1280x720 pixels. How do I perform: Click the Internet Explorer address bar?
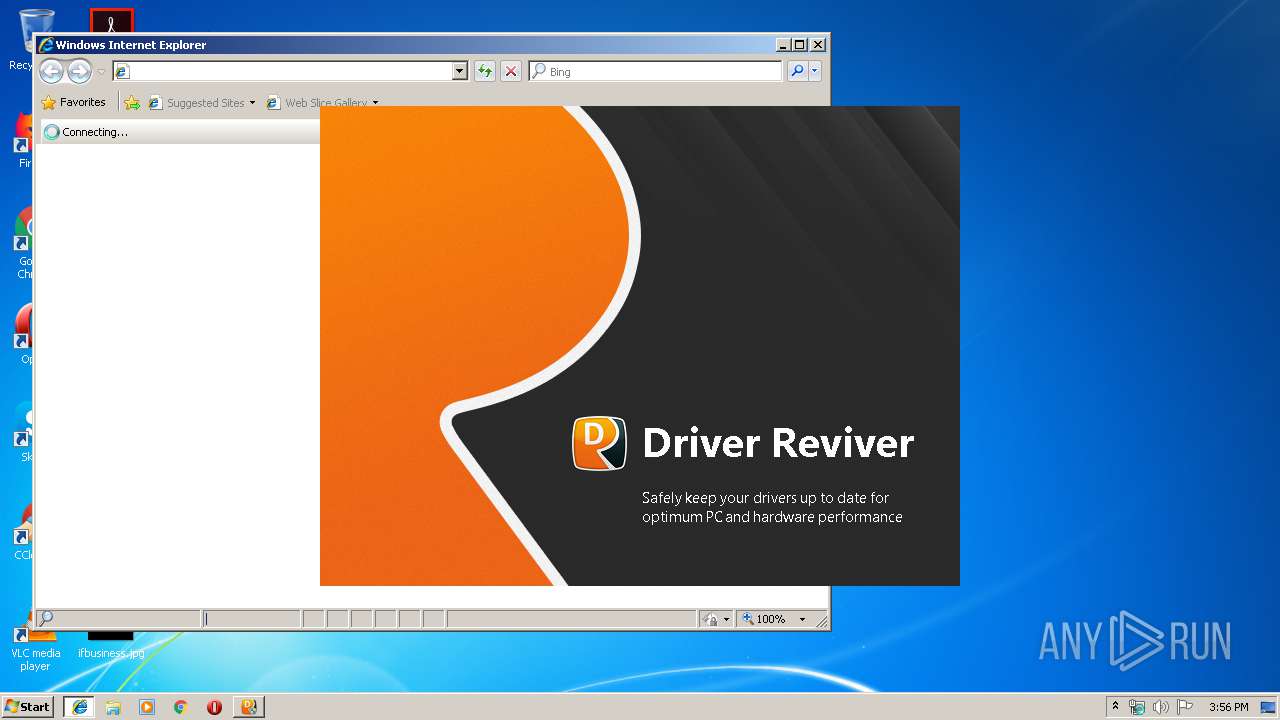pos(282,71)
